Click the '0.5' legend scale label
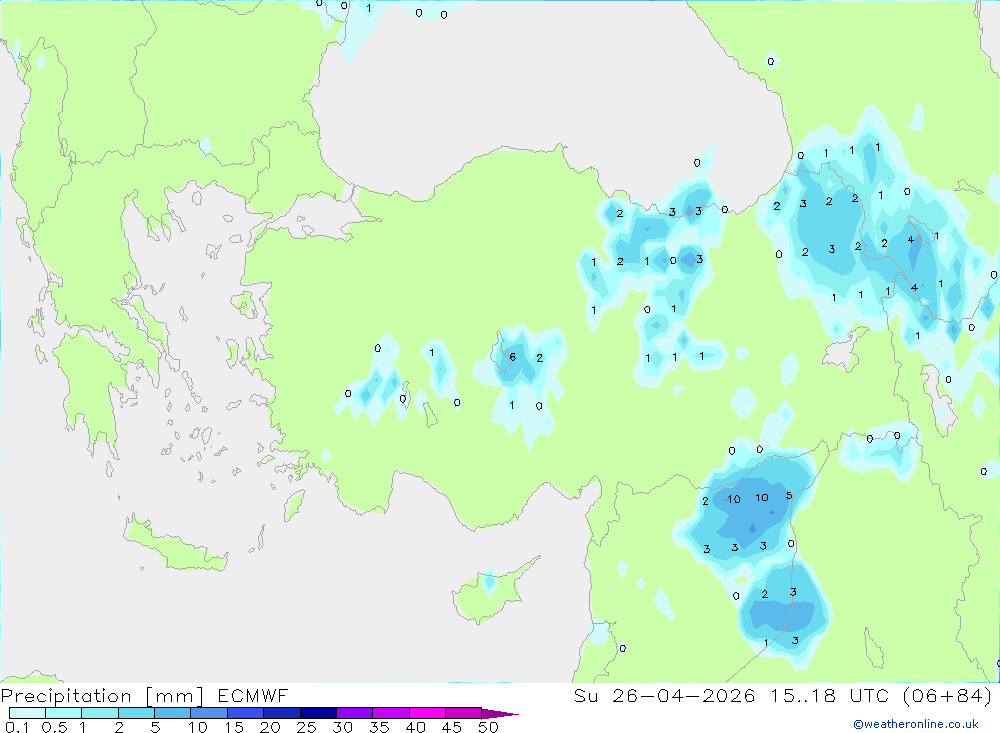The height and width of the screenshot is (733, 1000). [54, 727]
